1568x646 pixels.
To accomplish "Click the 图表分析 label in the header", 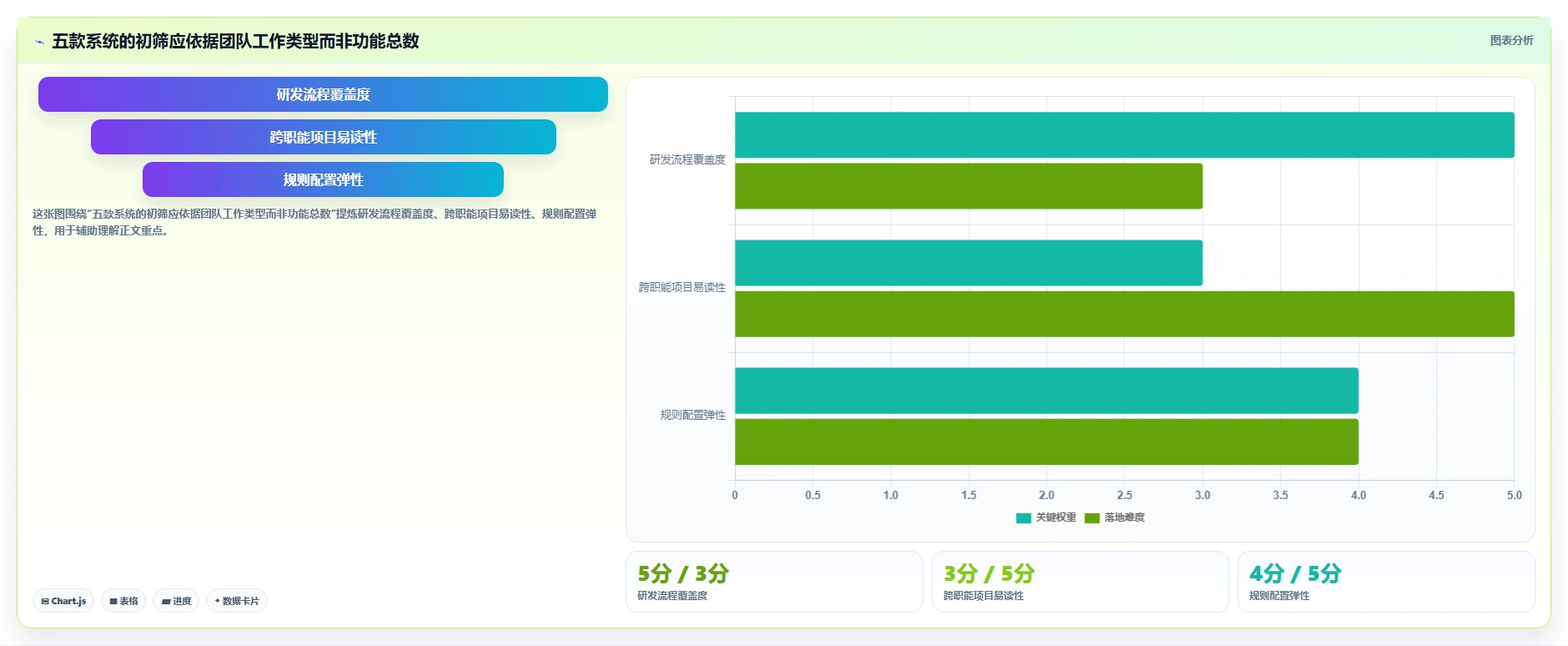I will tap(1511, 40).
